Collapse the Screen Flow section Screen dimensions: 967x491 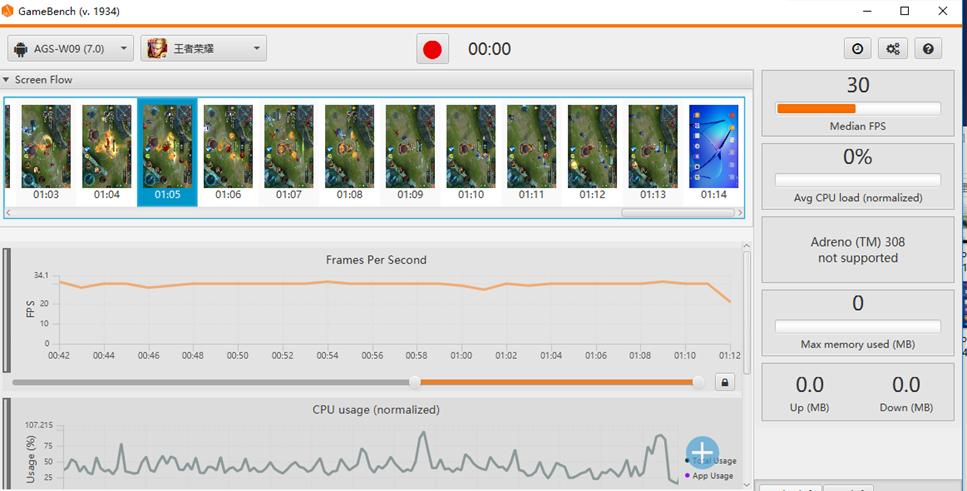click(7, 80)
